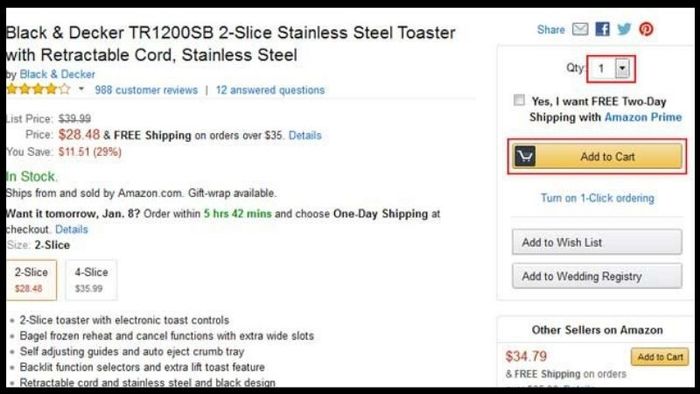
Task: Click the star rating graphic
Action: (38, 89)
